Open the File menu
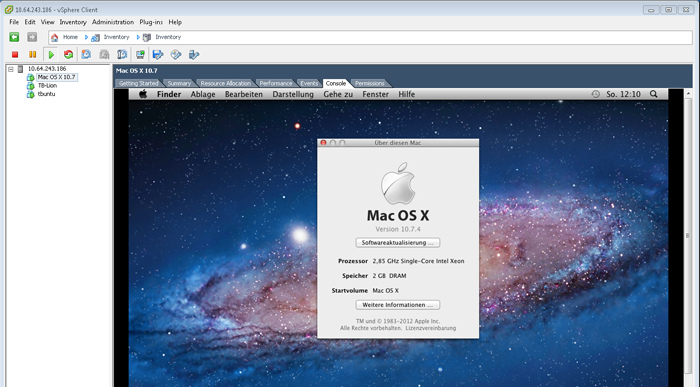 coord(14,22)
